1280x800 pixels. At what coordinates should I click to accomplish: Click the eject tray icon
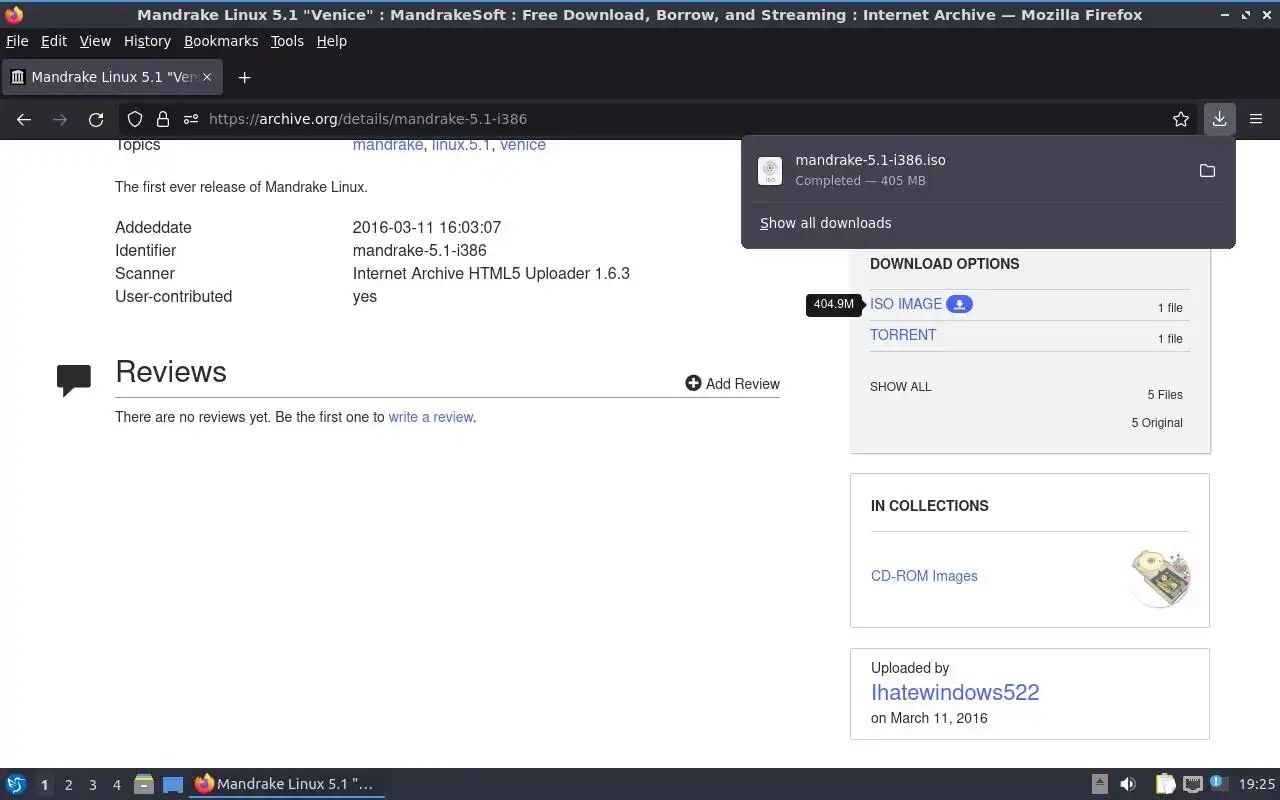pyautogui.click(x=1099, y=784)
